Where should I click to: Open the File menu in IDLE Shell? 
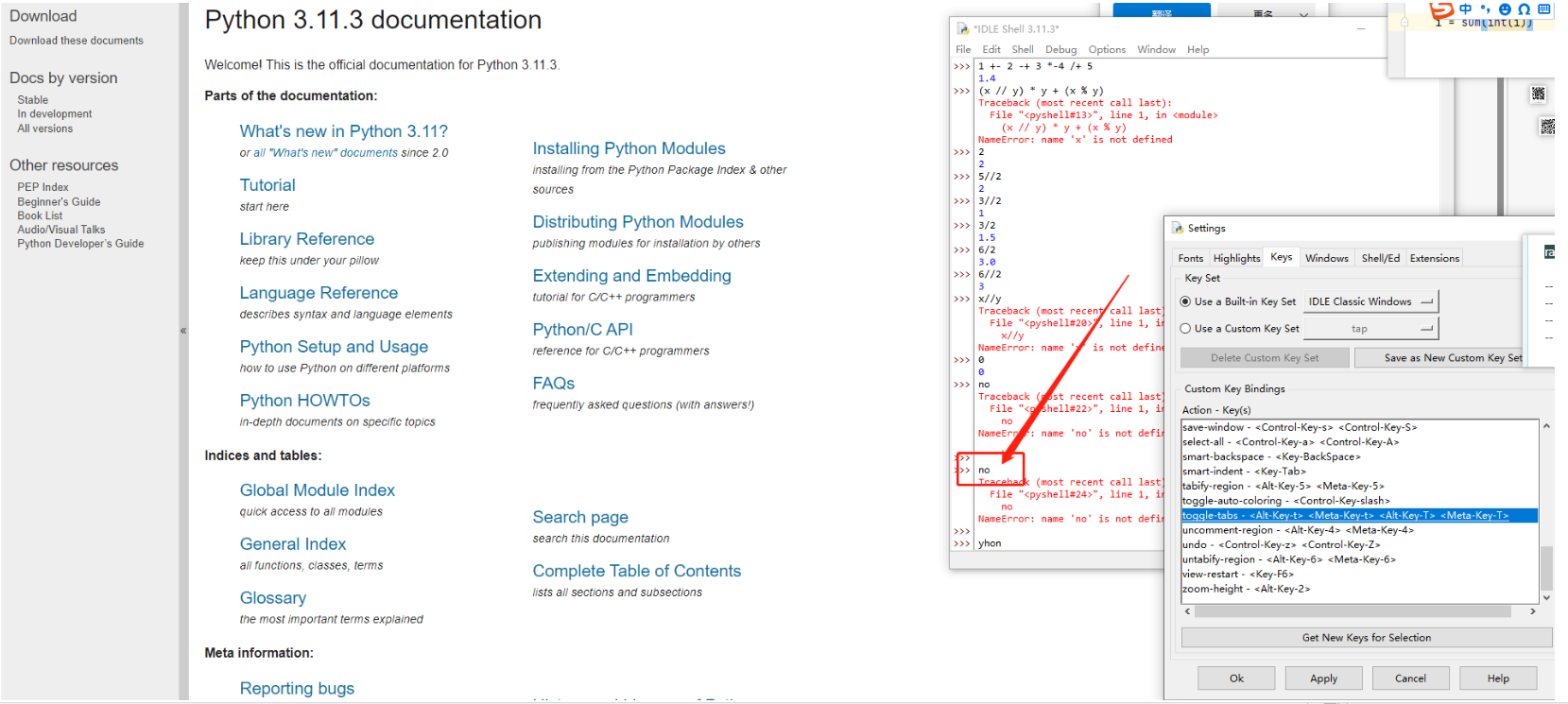[963, 49]
